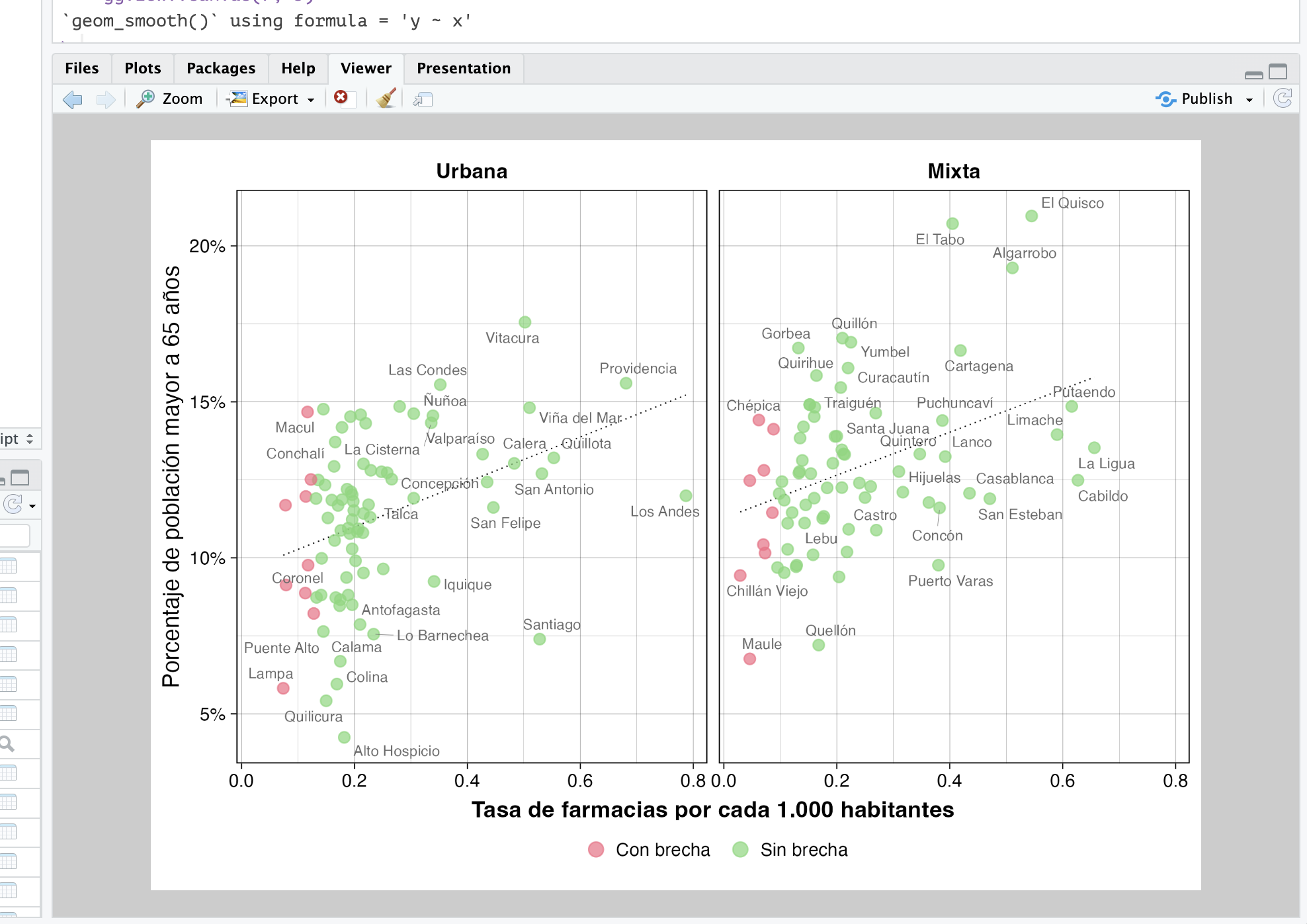Switch to the Plots tab

tap(142, 69)
